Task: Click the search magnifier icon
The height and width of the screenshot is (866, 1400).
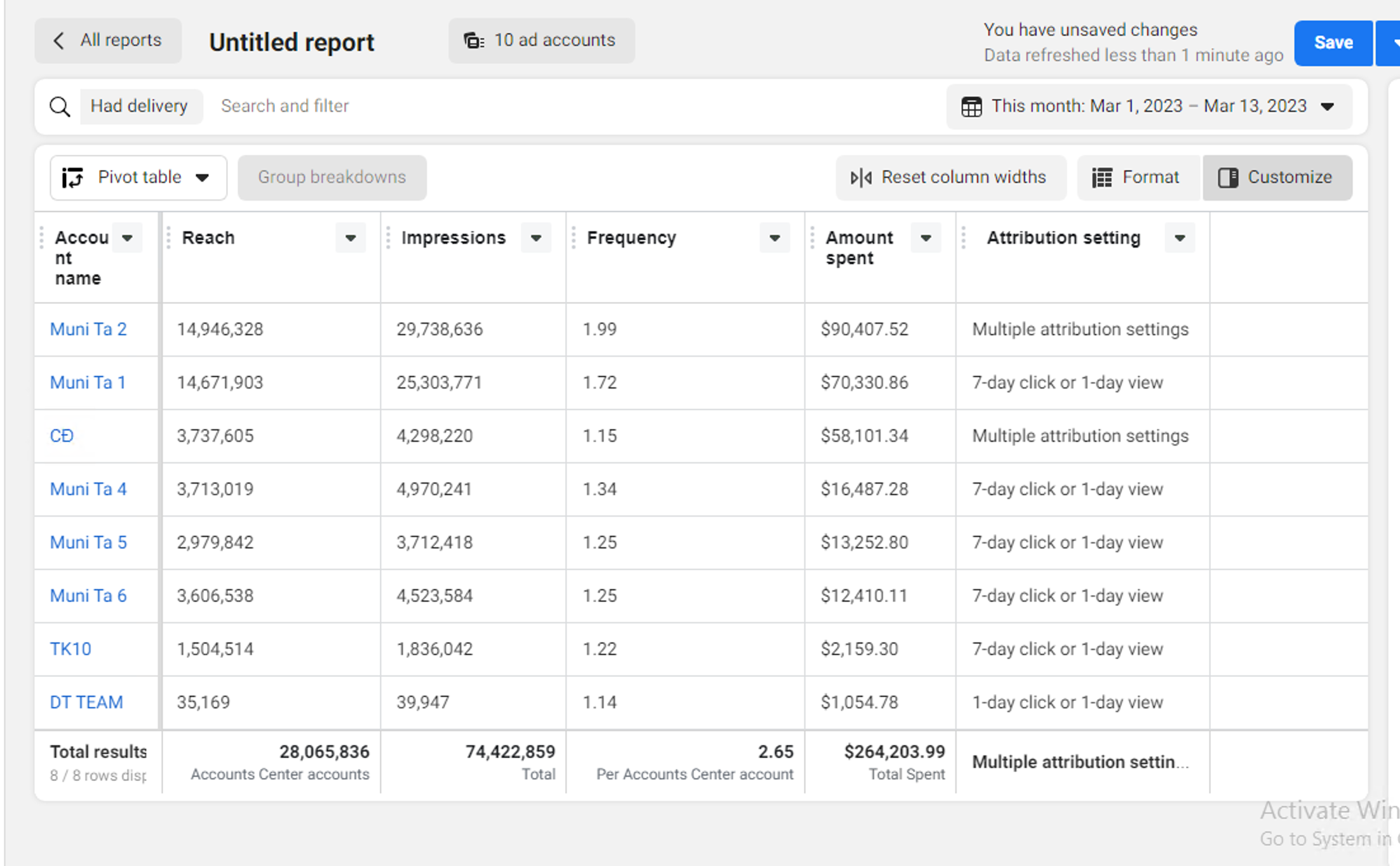Action: pyautogui.click(x=60, y=106)
